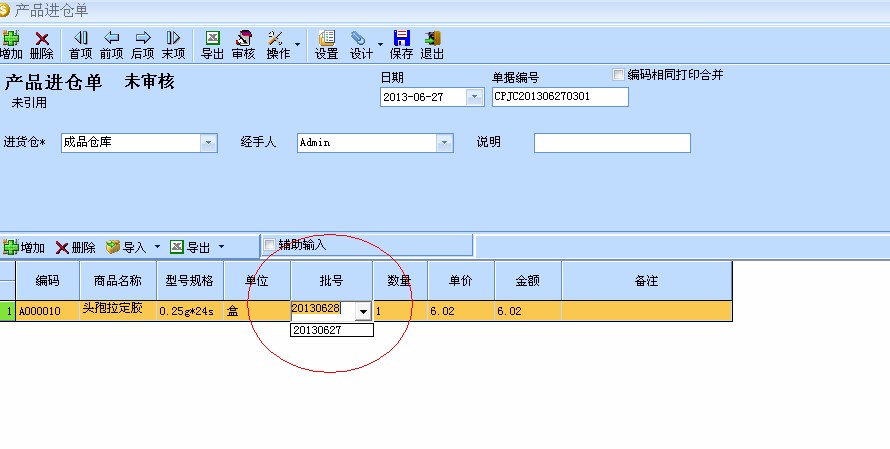
Task: Click the 型号规格 column header
Action: click(x=190, y=280)
